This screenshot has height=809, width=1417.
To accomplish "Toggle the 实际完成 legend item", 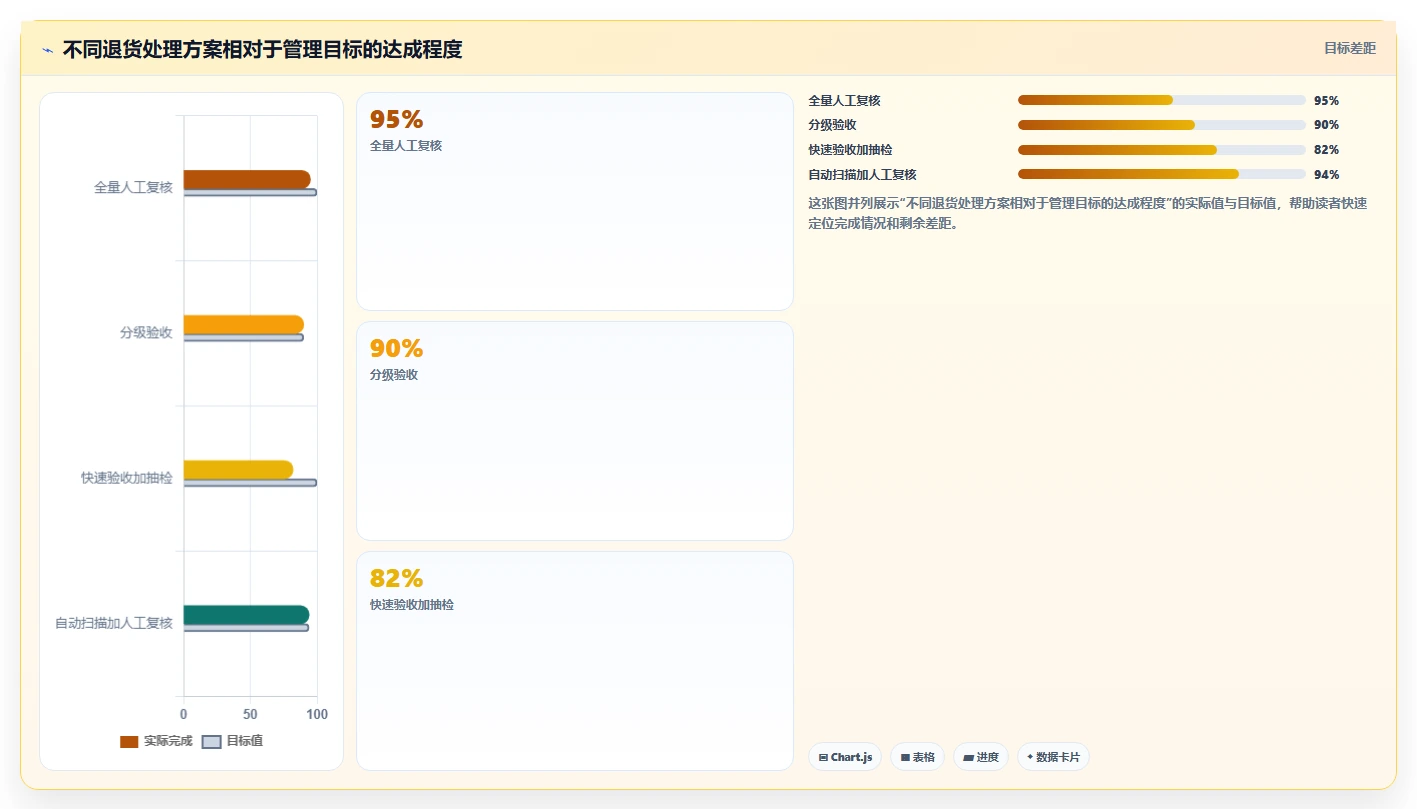I will [156, 741].
